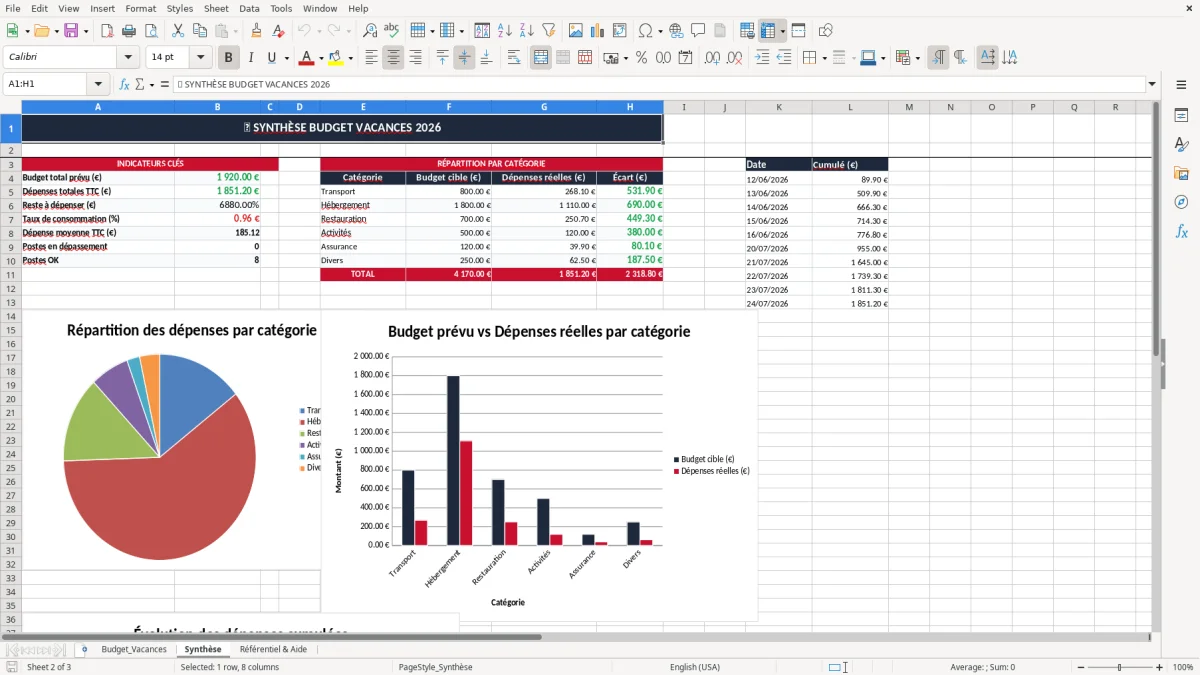Switch to Référentiel & Aide sheet tab
The height and width of the screenshot is (675, 1200).
(273, 649)
